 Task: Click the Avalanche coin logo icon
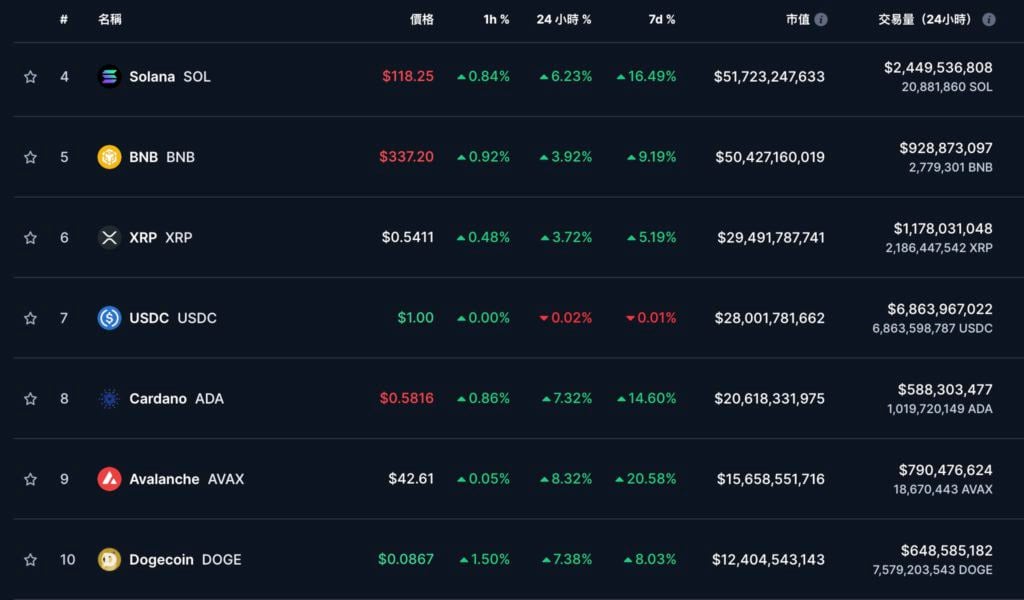(x=109, y=479)
